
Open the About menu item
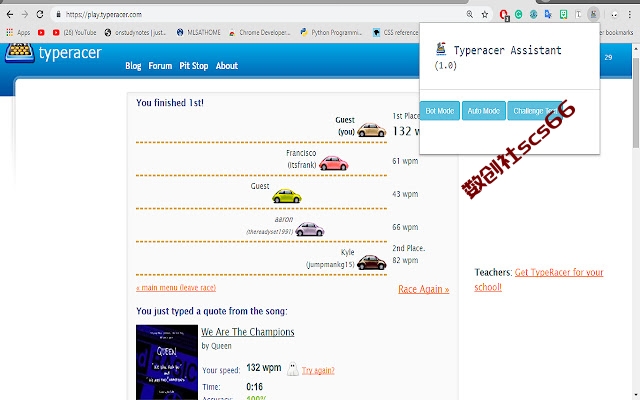(227, 66)
